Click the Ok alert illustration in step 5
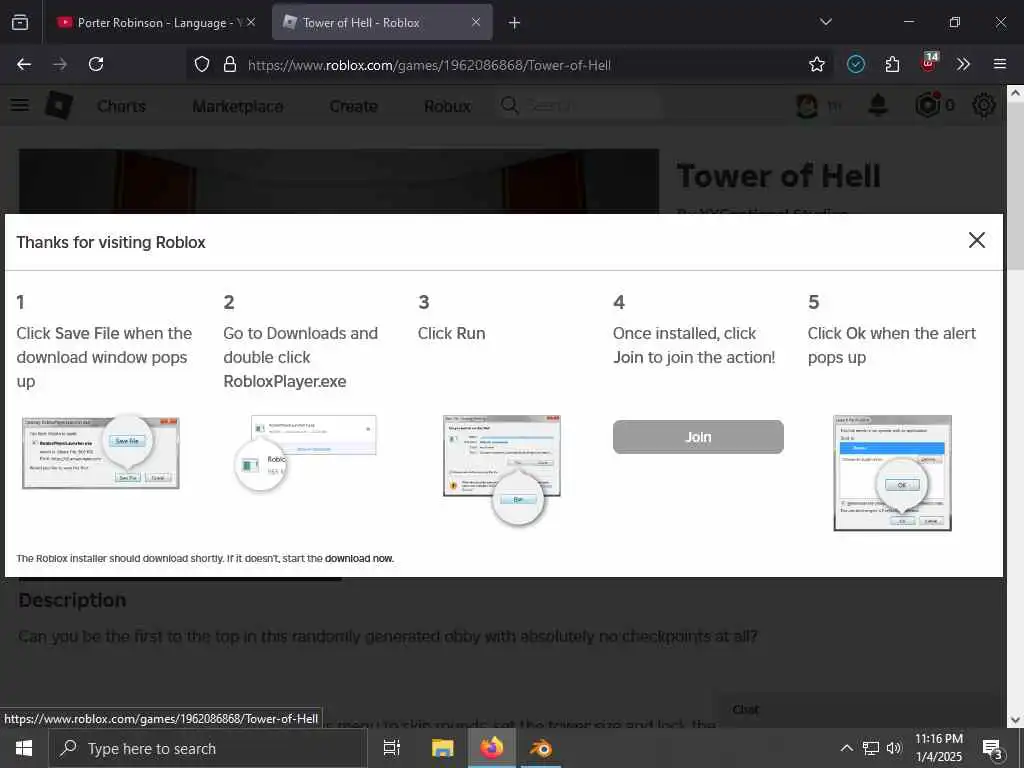Image resolution: width=1024 pixels, height=768 pixels. point(892,473)
